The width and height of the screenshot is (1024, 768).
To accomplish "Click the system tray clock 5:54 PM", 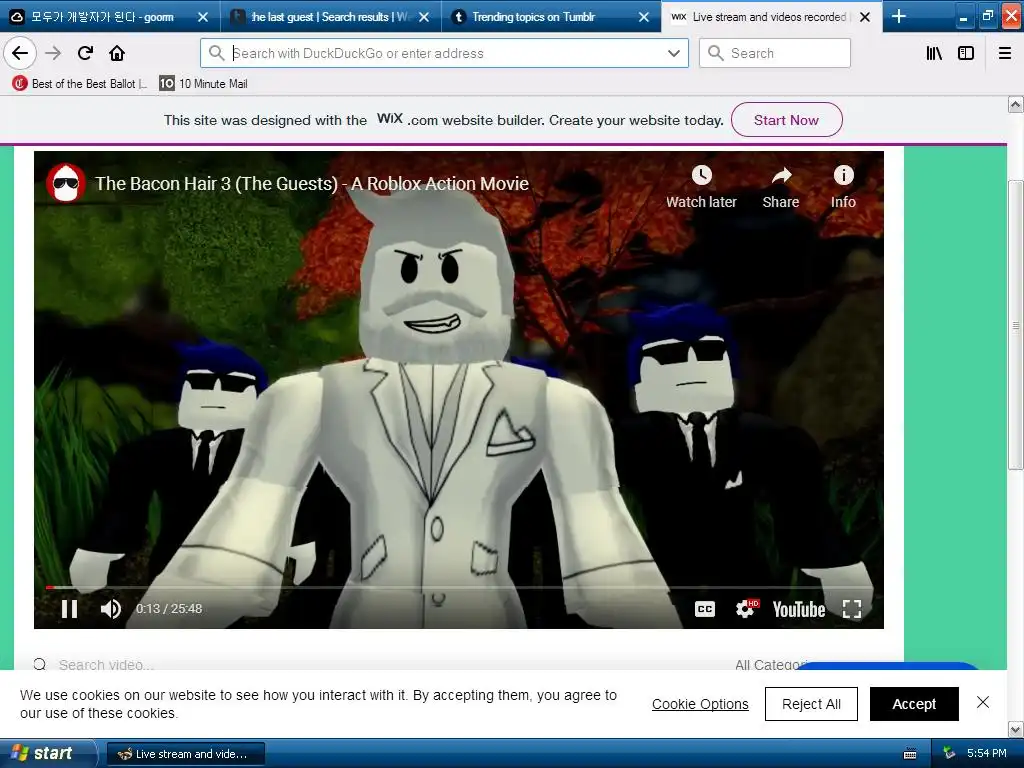I will pyautogui.click(x=986, y=753).
